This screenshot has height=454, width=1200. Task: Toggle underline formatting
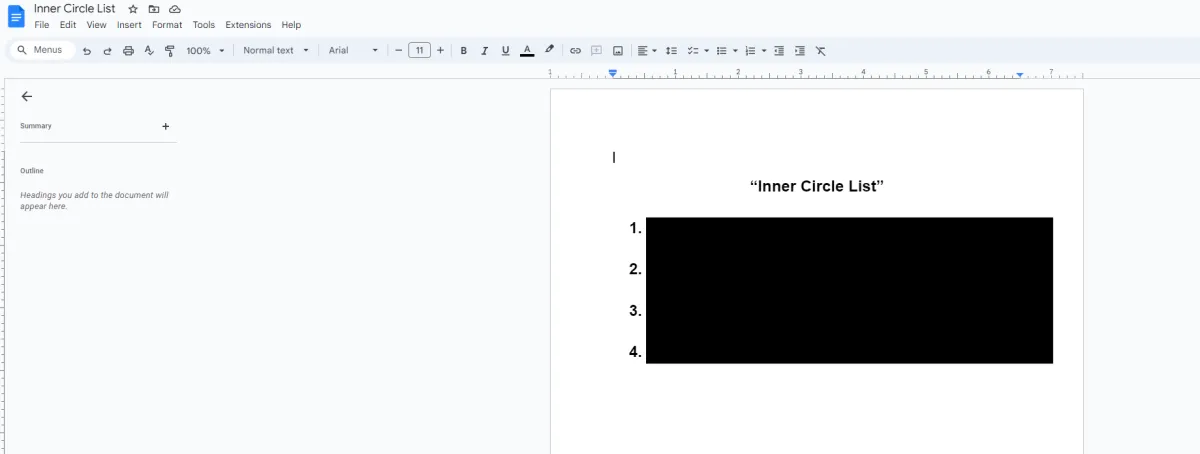coord(505,50)
